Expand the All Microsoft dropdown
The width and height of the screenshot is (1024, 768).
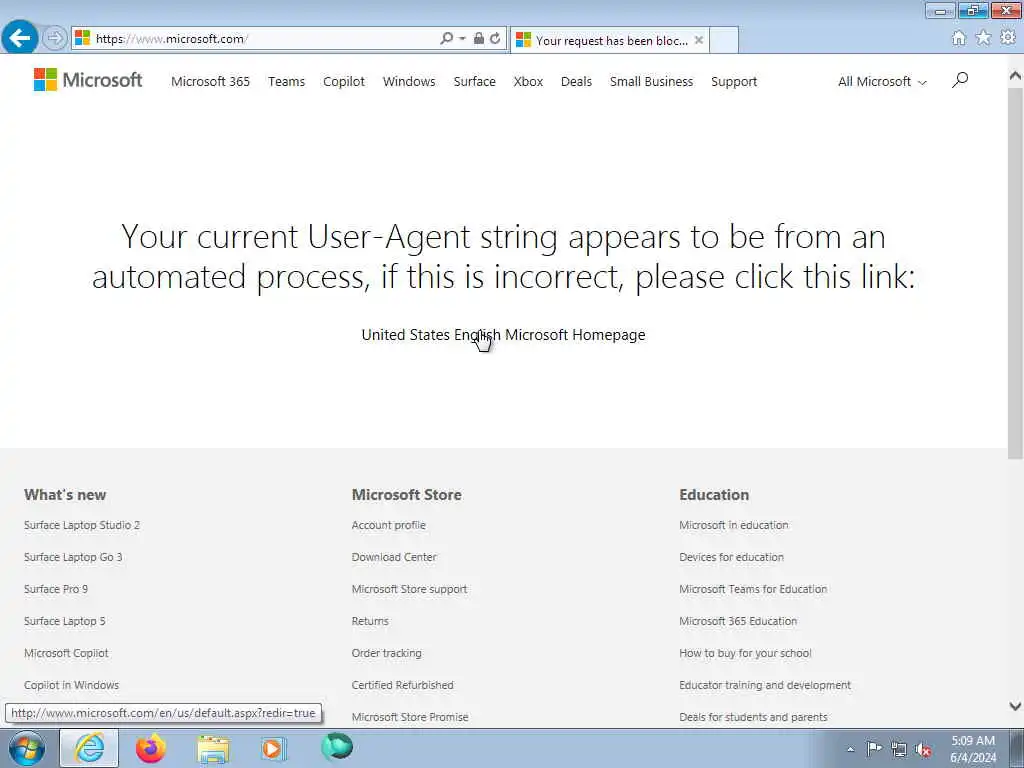tap(882, 82)
